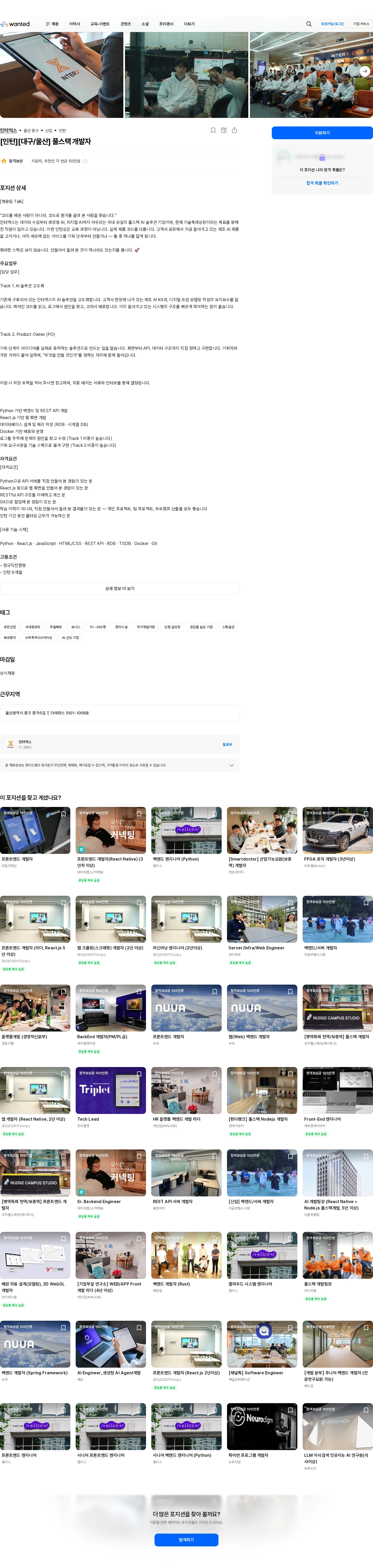
Task: Bookmark FPGA 로직 개발자 card
Action: pos(366,814)
